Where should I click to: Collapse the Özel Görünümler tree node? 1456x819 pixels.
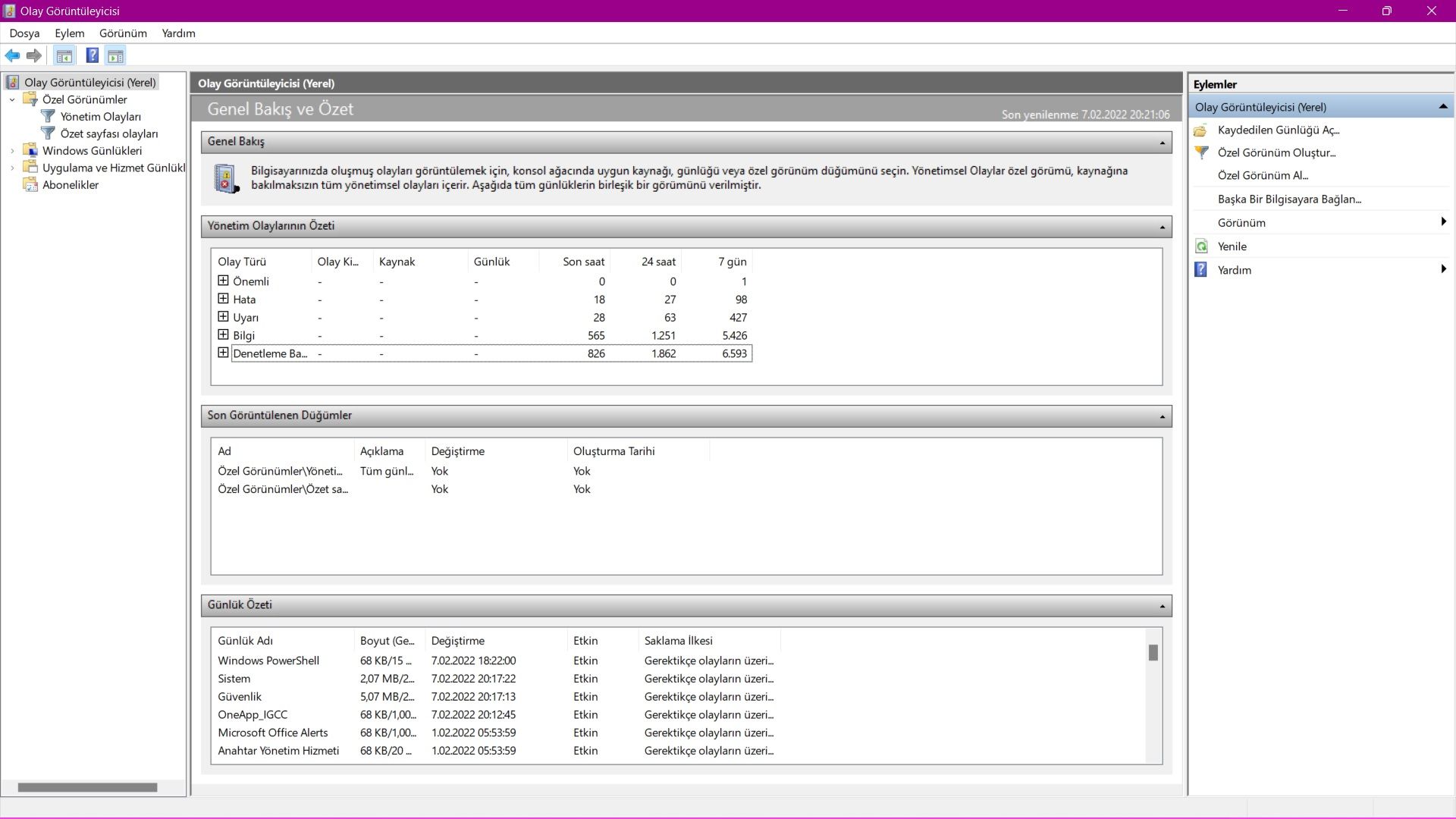click(x=12, y=99)
